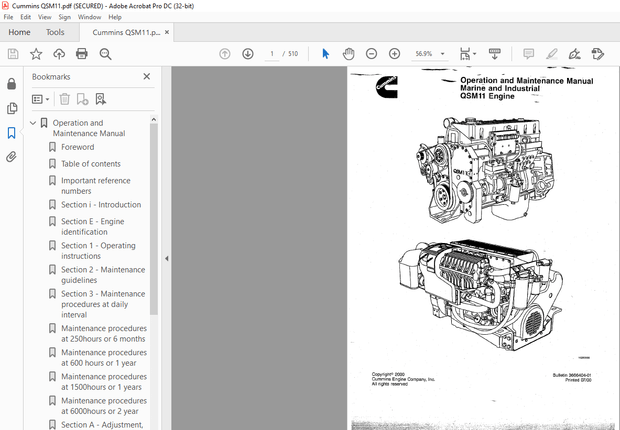Open the zoom level 56.9% dropdown

[431, 54]
